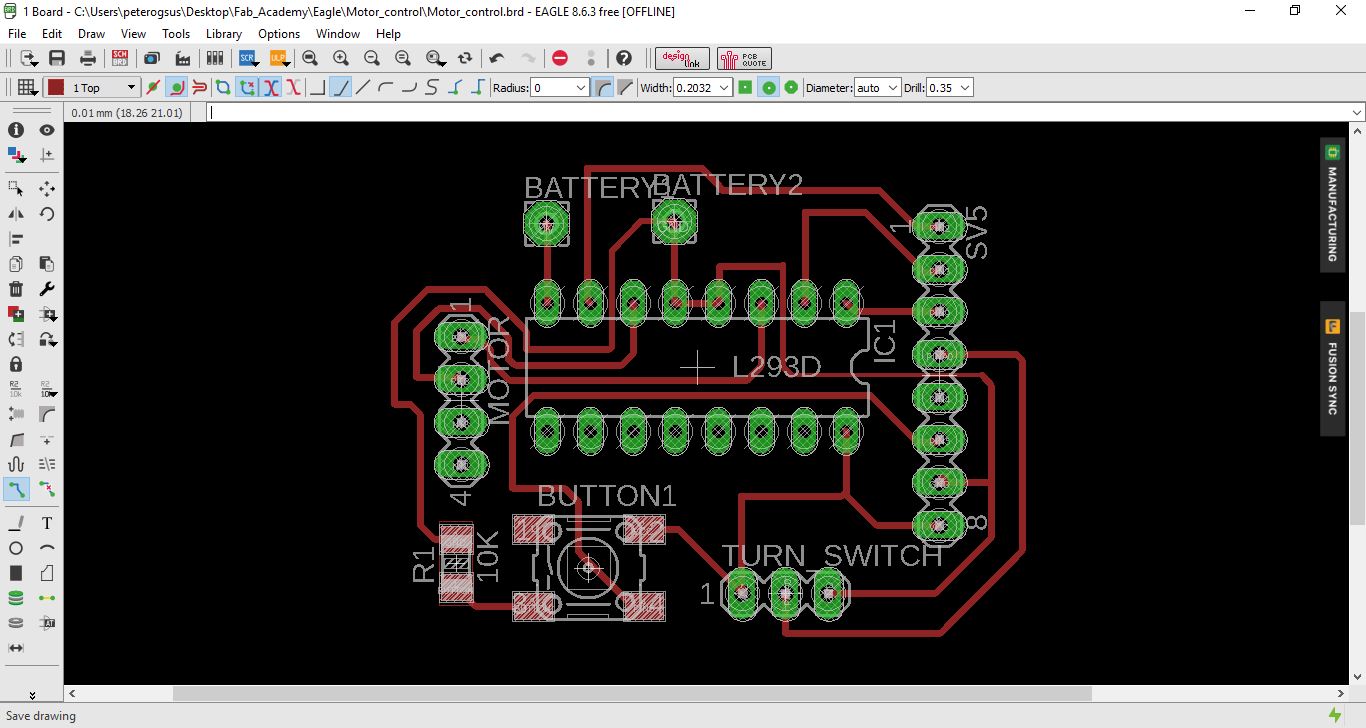Expand the left toolbar overflow chevron
This screenshot has height=728, width=1366.
(32, 694)
